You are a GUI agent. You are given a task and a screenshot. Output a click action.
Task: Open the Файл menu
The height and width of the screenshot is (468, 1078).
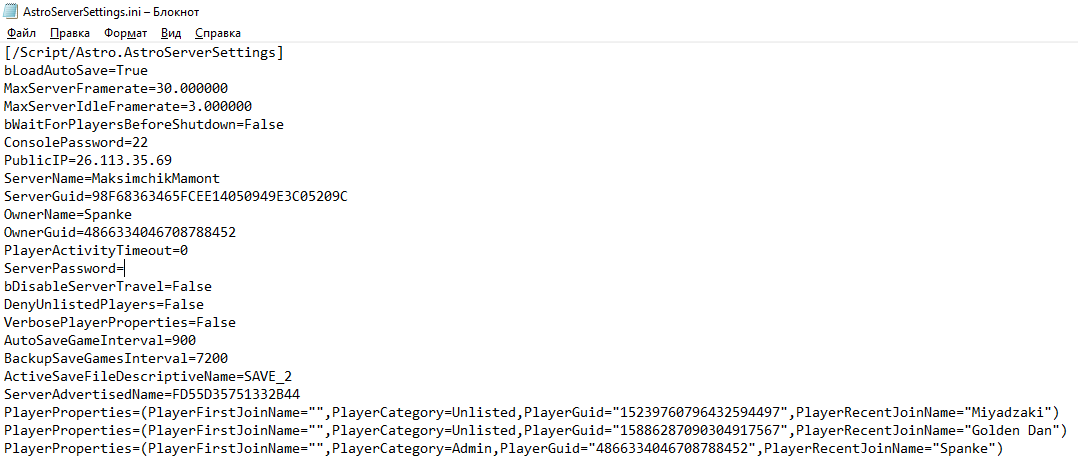21,33
